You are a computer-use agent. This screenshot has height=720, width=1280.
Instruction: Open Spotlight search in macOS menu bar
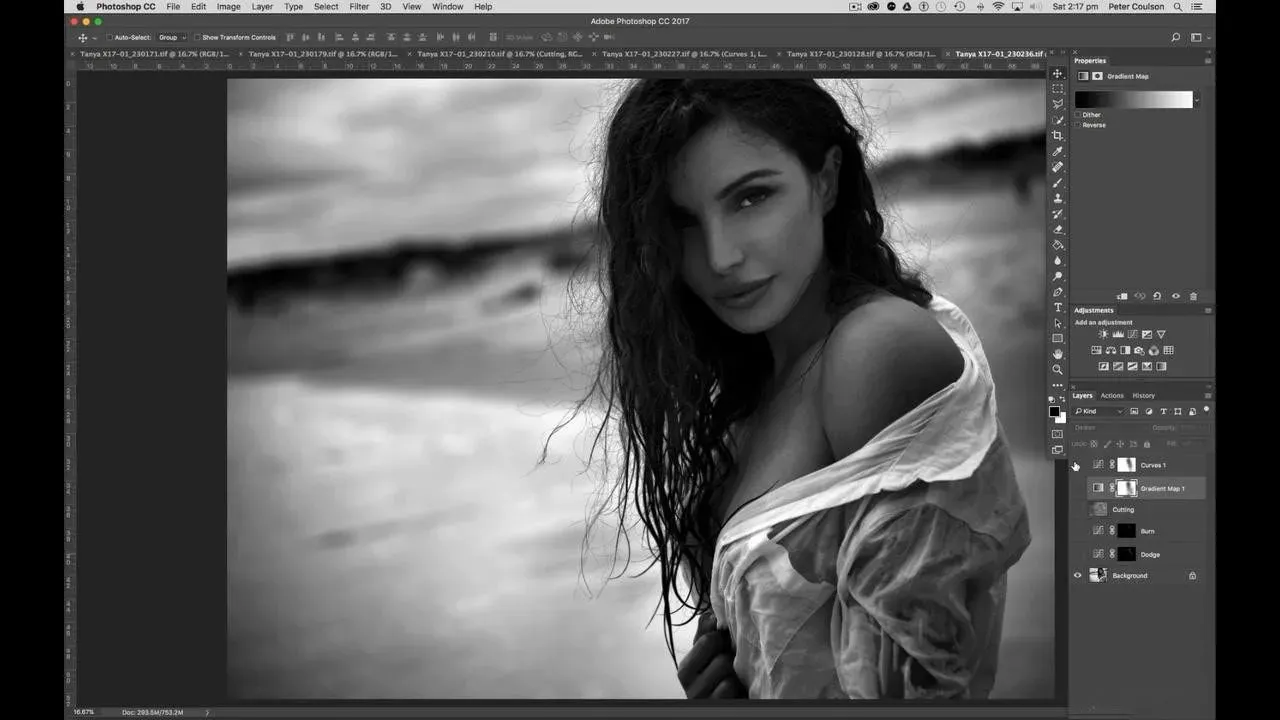click(1176, 7)
